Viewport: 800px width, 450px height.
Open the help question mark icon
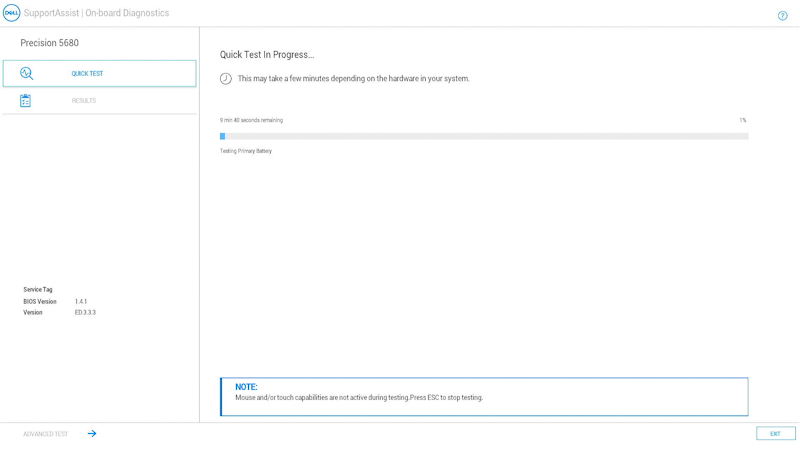tap(782, 15)
